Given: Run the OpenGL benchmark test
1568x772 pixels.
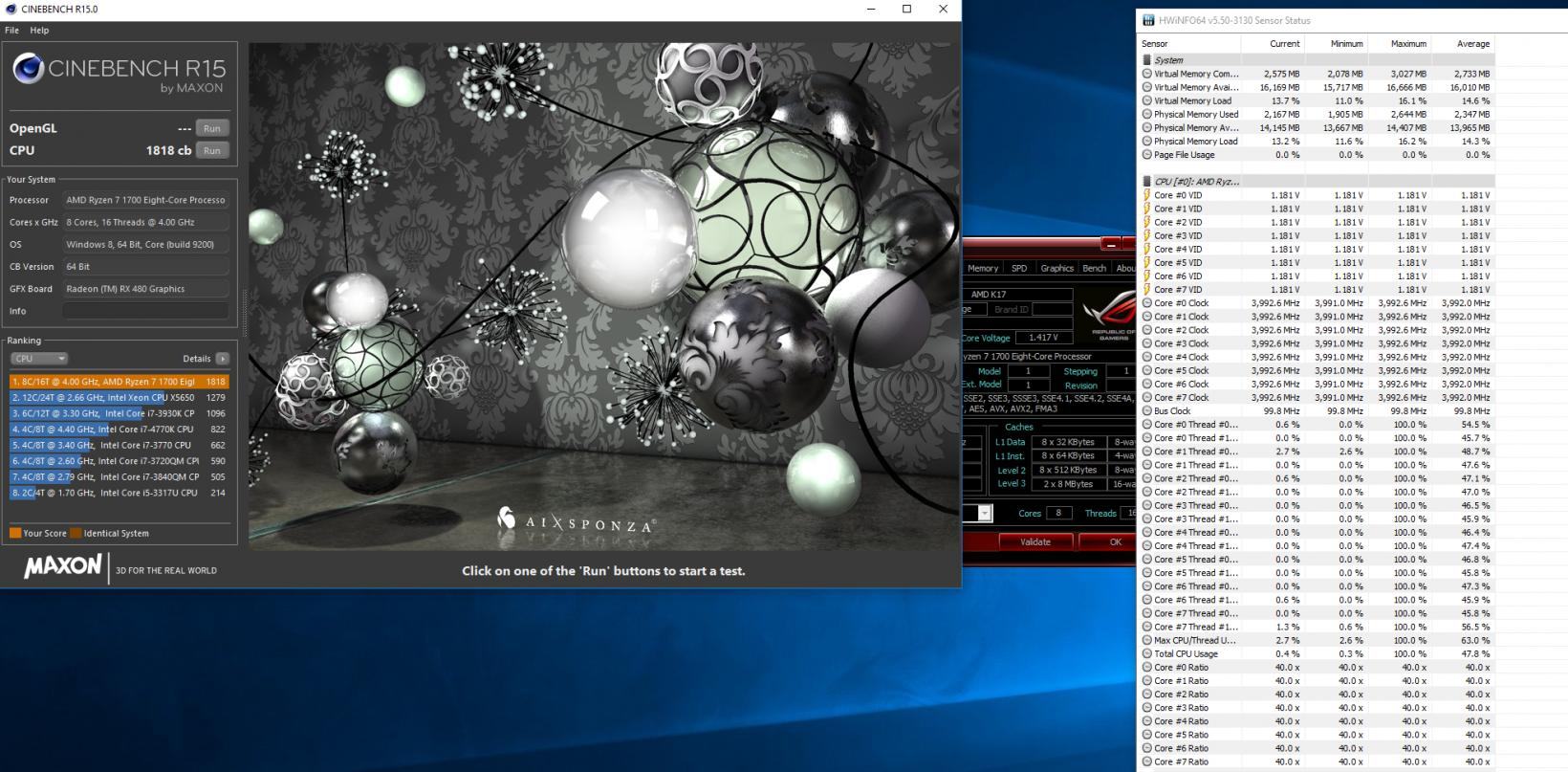Looking at the screenshot, I should [x=212, y=128].
